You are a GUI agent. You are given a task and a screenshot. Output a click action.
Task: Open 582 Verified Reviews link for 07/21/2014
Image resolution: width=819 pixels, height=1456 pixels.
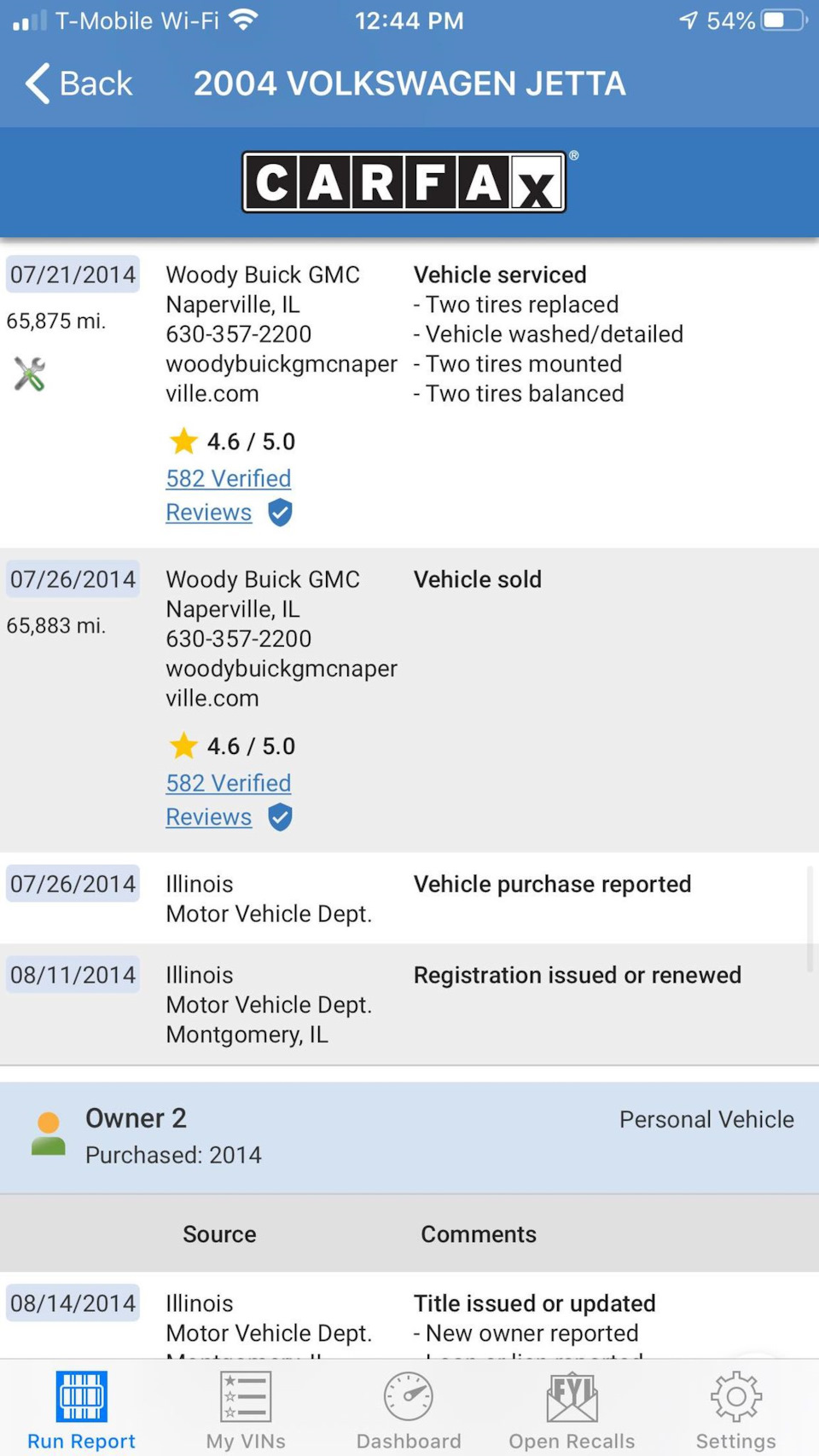point(228,479)
